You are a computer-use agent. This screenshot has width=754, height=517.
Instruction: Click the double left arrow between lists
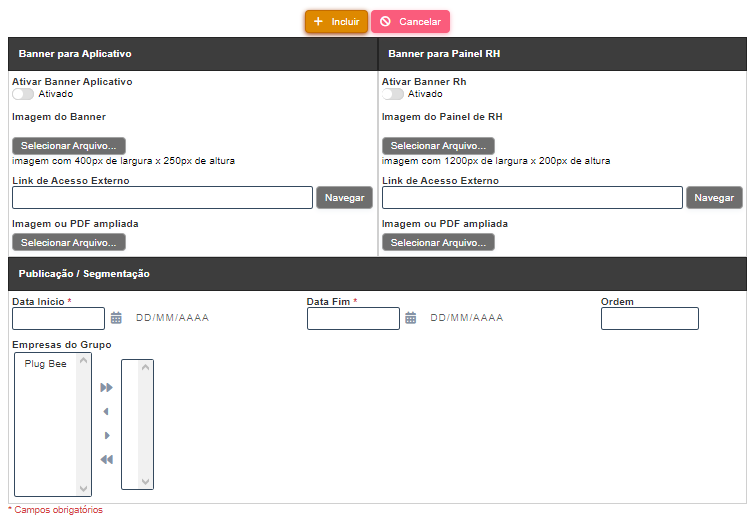pyautogui.click(x=106, y=459)
